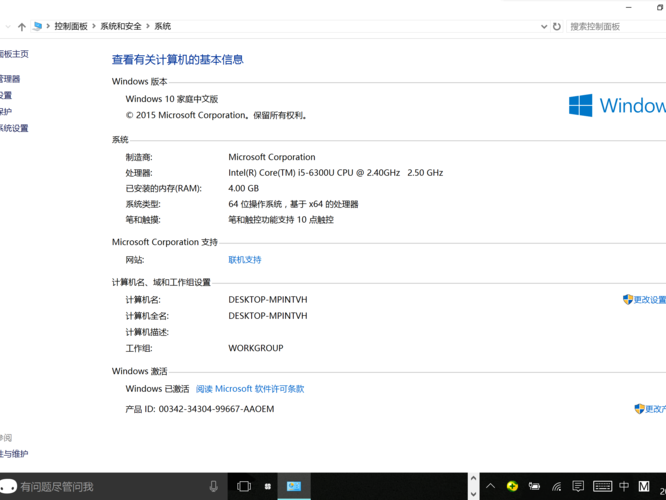
Task: Focus the 搜索控制面板 search field
Action: (617, 26)
